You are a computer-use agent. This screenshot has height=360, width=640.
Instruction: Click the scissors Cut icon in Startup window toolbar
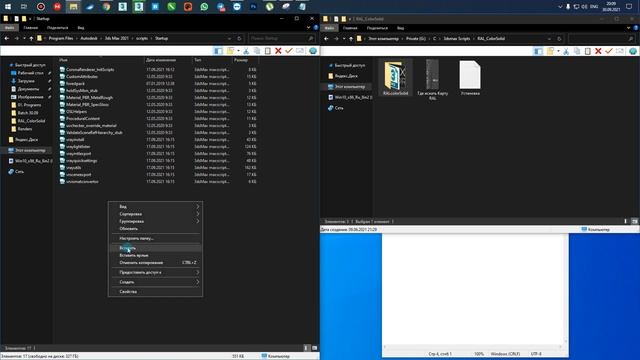[246, 51]
